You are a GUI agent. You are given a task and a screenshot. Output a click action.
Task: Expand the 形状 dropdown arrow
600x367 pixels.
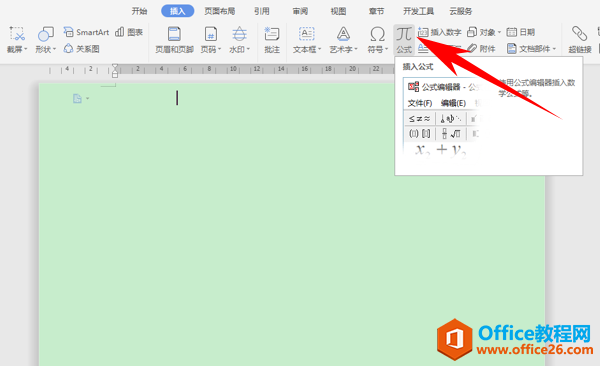coord(54,49)
